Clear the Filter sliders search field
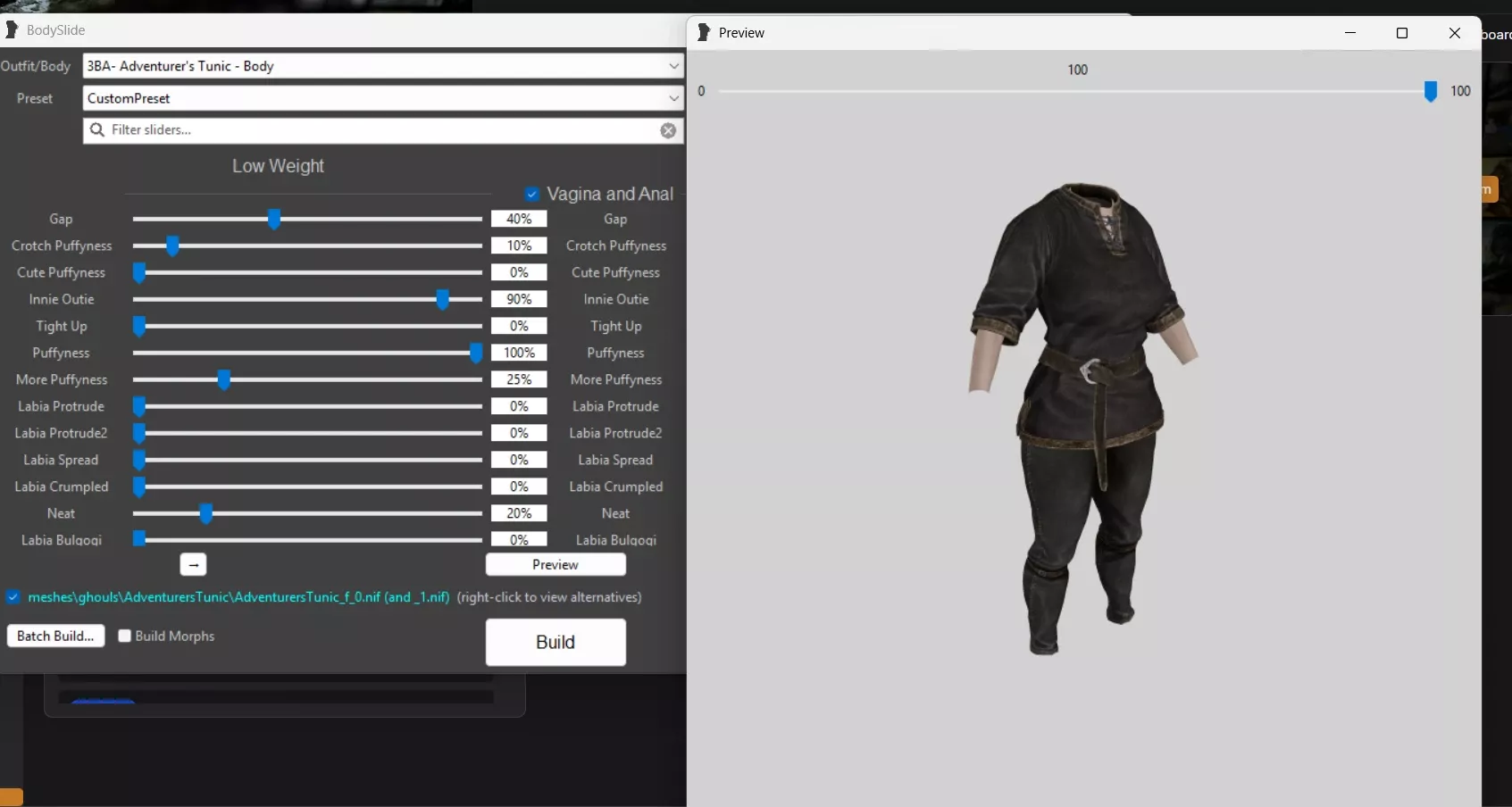The width and height of the screenshot is (1512, 807). (668, 130)
